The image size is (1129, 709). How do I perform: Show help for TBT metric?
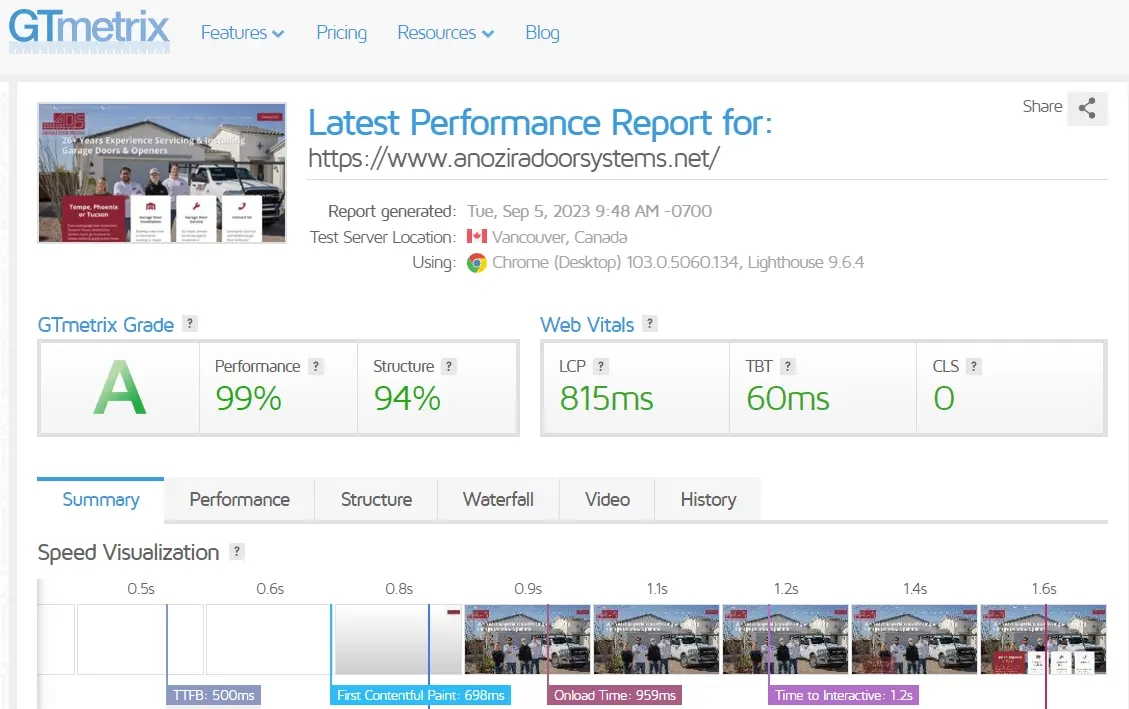(788, 366)
